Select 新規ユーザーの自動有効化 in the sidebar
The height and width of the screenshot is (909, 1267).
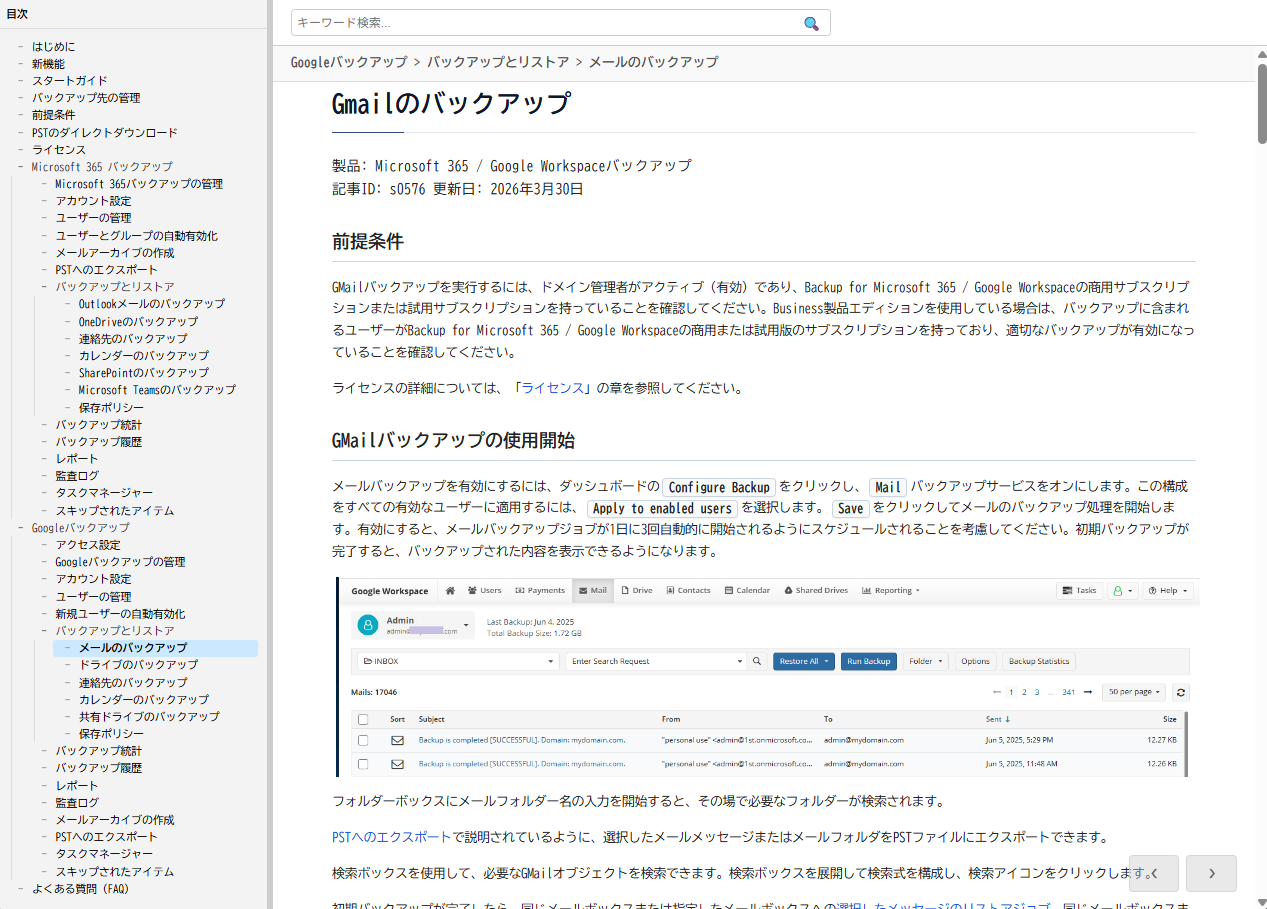click(120, 614)
